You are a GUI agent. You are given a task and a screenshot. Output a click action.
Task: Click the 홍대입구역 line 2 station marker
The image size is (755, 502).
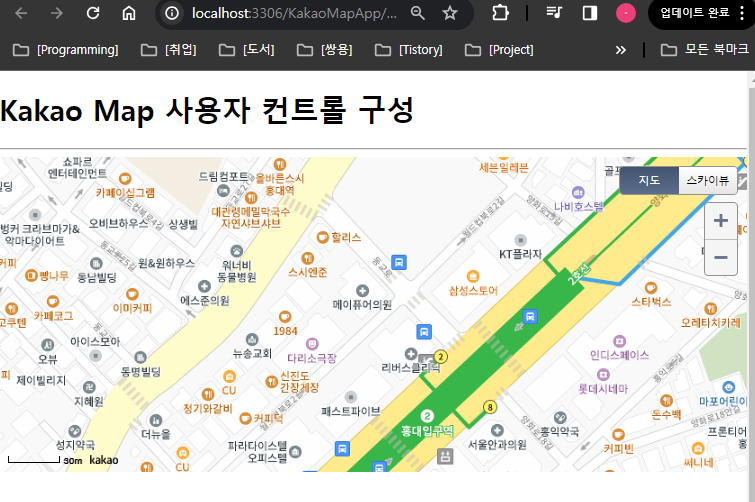point(427,415)
